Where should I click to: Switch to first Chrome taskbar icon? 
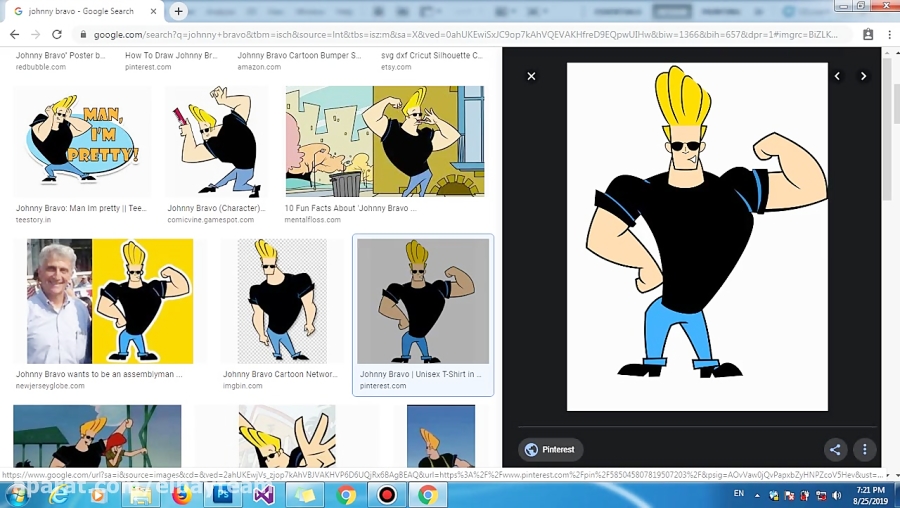(x=346, y=495)
